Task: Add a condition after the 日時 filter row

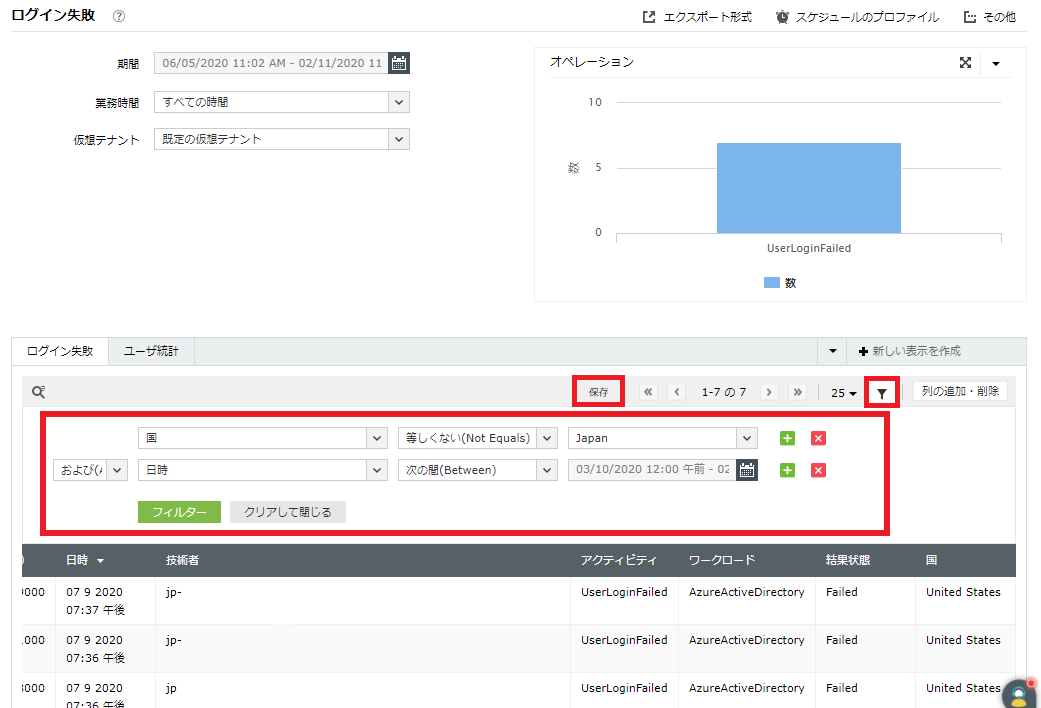Action: (x=787, y=470)
